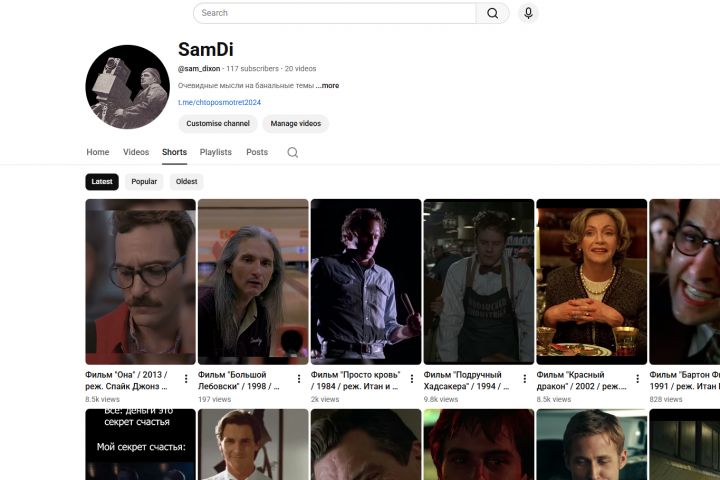
Task: Click the "9.8k views" label
Action: point(441,399)
